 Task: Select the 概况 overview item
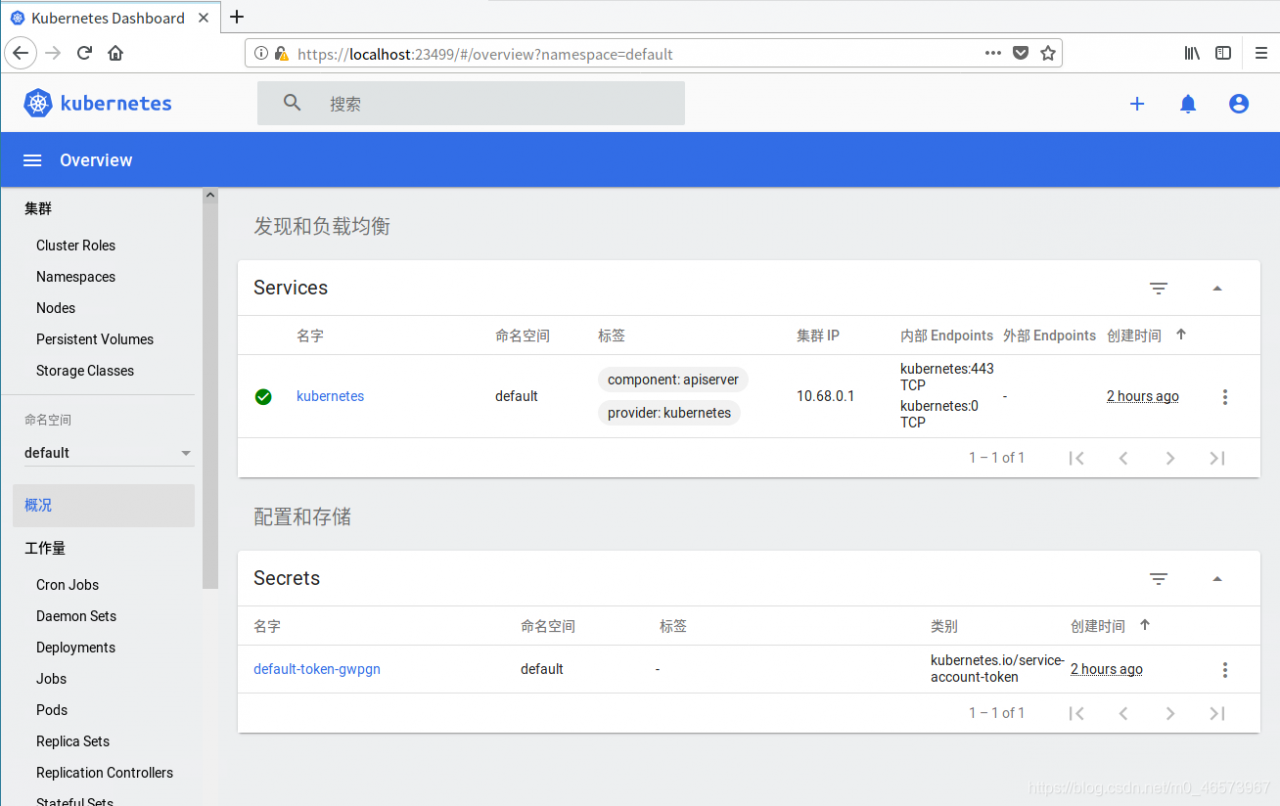click(x=104, y=506)
